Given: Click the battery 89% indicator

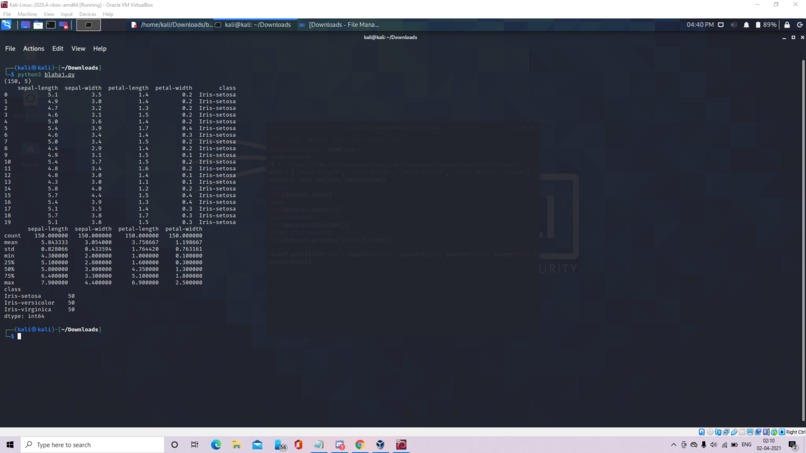Looking at the screenshot, I should (765, 25).
